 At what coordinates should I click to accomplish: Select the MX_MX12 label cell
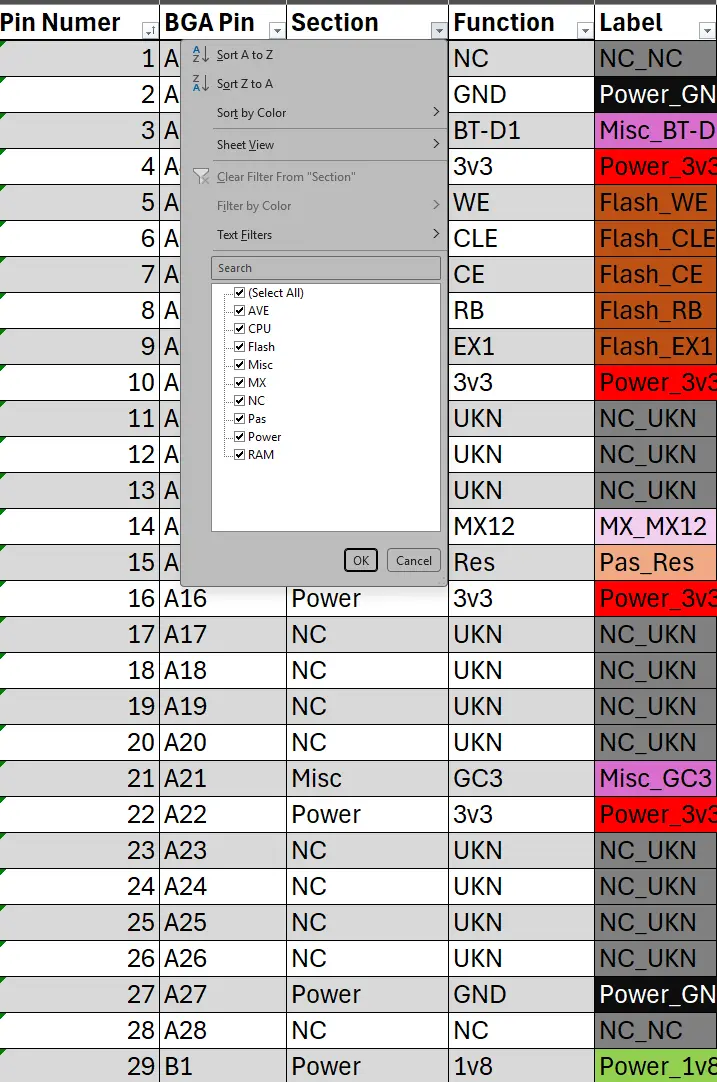(x=656, y=527)
